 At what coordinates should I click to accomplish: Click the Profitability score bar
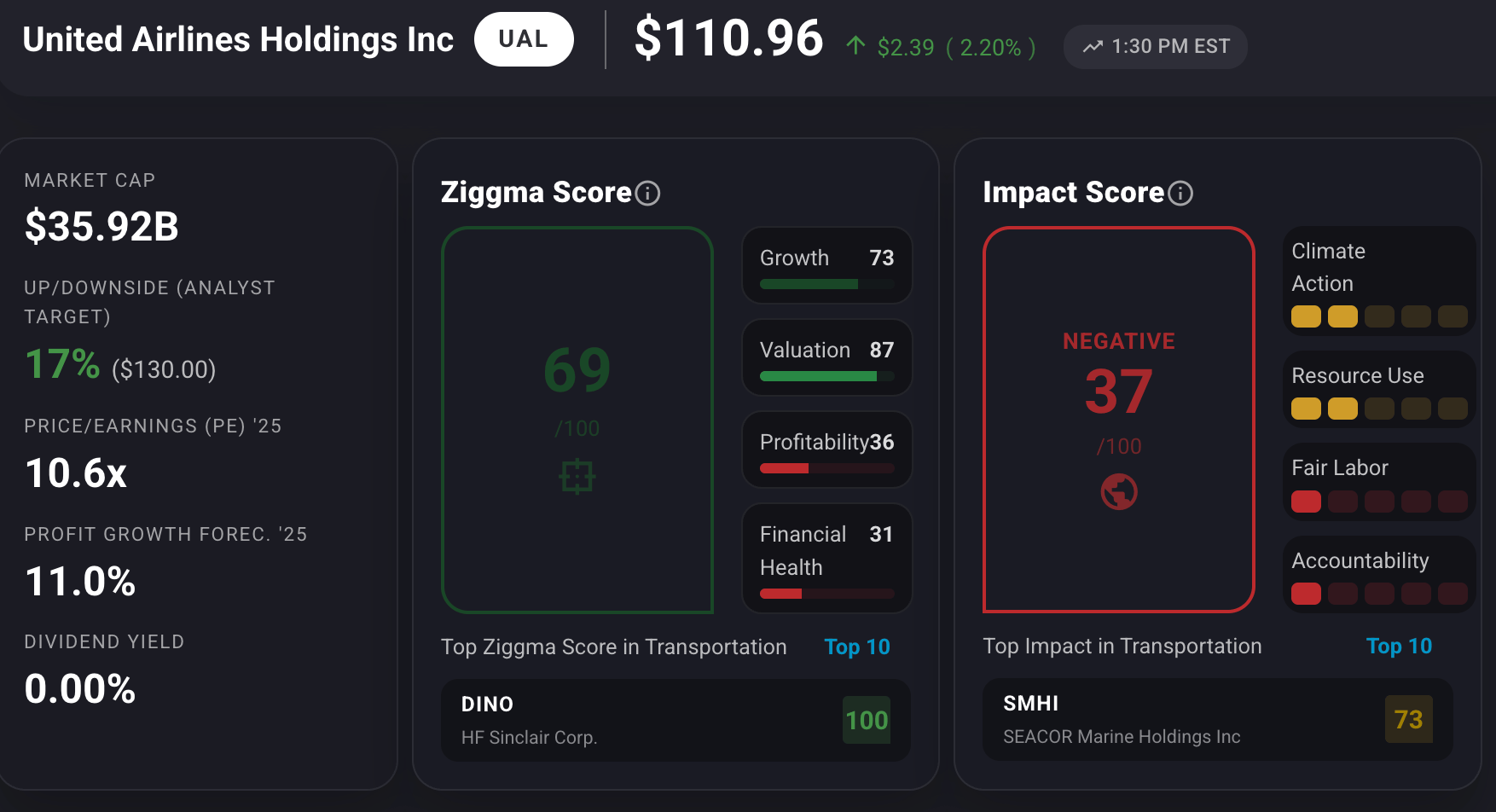click(x=827, y=468)
